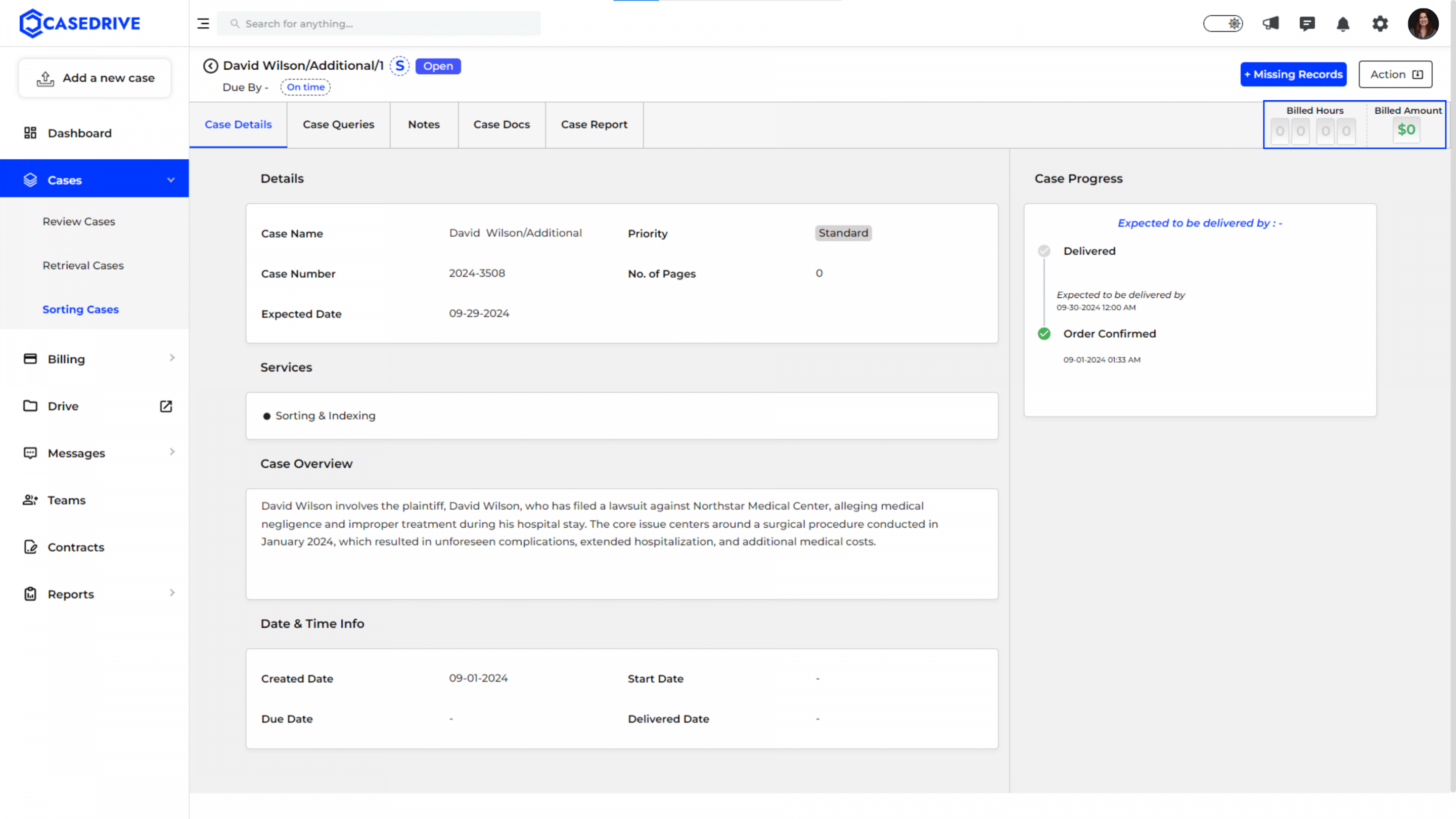Viewport: 1456px width, 819px height.
Task: Open announcements megaphone icon
Action: click(x=1270, y=24)
